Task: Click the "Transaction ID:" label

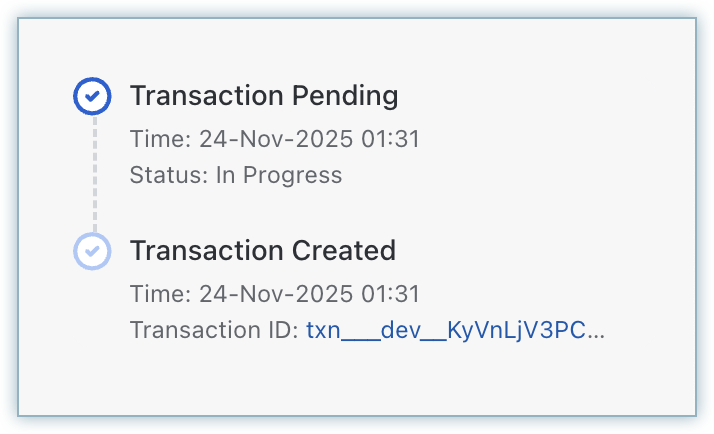Action: click(214, 330)
